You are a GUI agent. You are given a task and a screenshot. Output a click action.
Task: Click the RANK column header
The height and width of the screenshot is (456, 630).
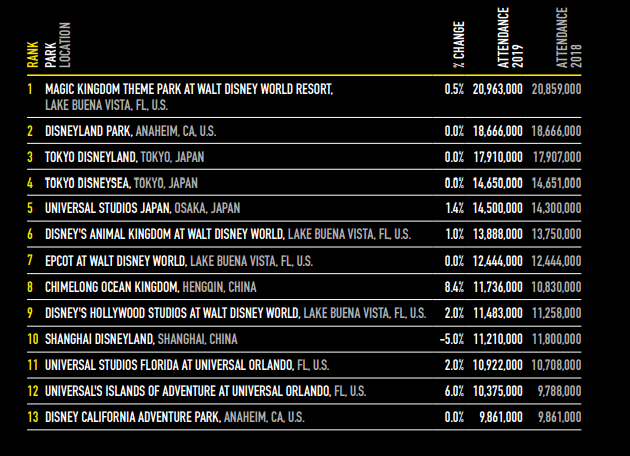click(x=33, y=54)
